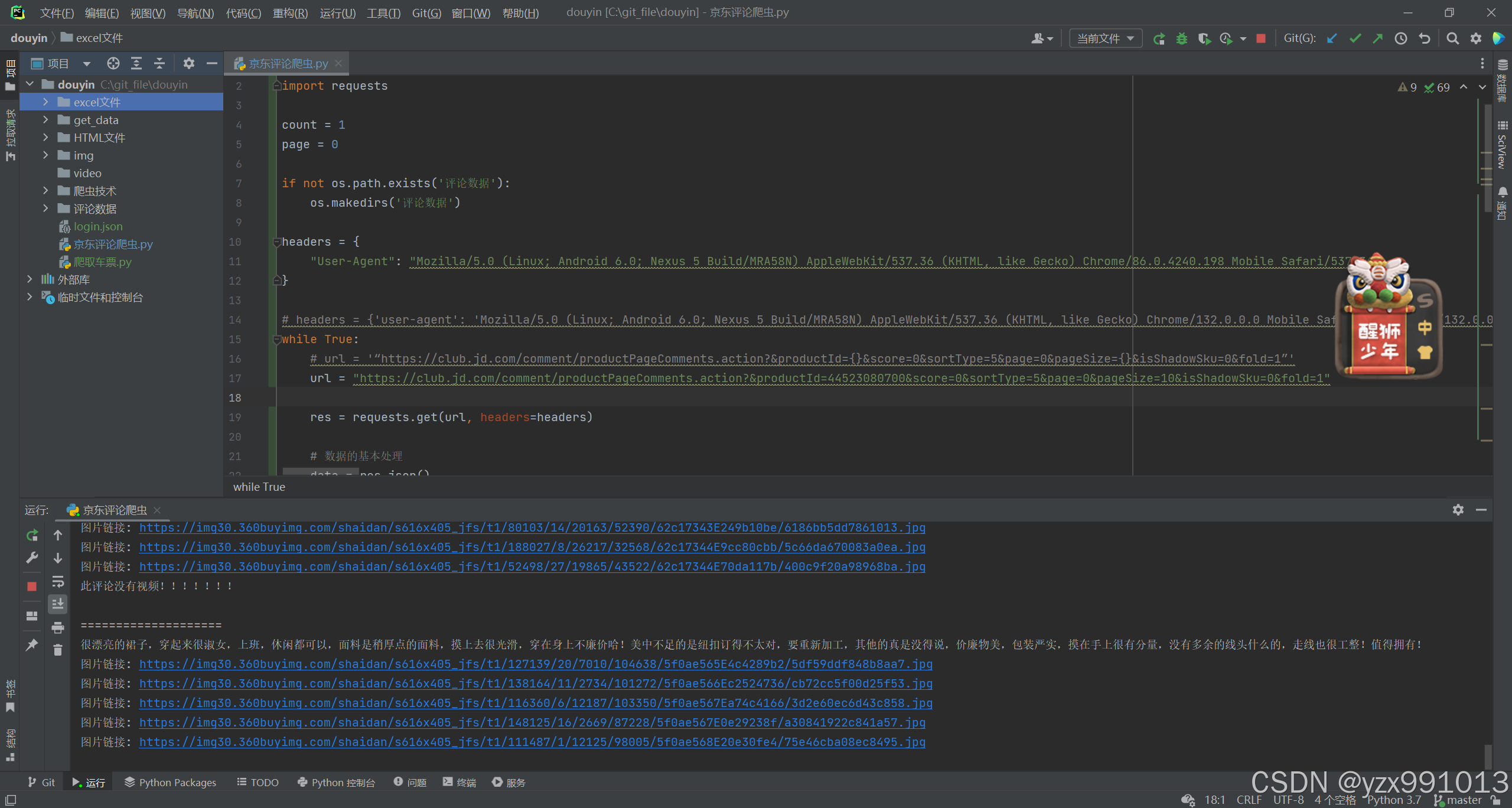This screenshot has width=1512, height=808.
Task: Collapse all items in Project panel
Action: (x=159, y=63)
